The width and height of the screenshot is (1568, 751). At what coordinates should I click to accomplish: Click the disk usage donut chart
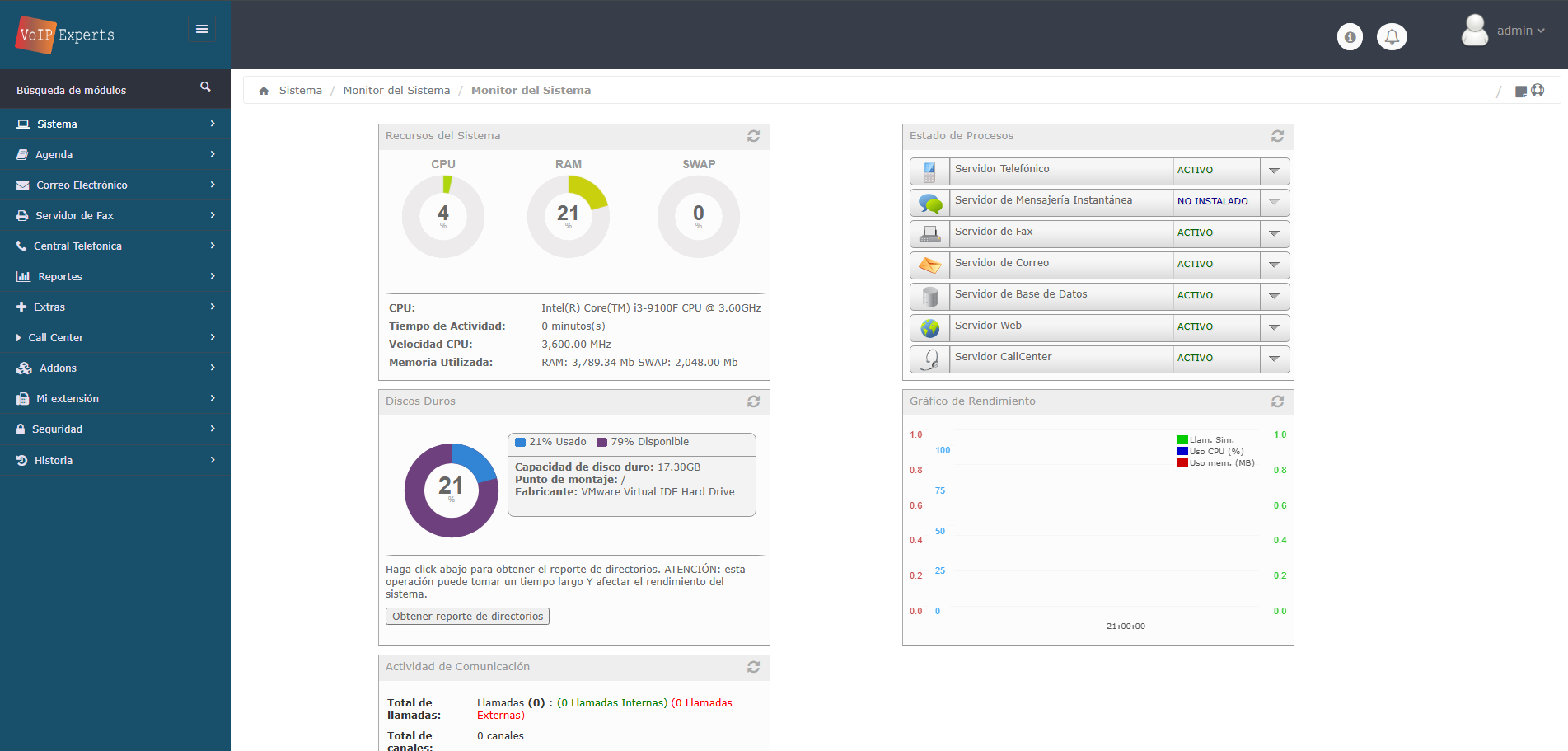(451, 490)
